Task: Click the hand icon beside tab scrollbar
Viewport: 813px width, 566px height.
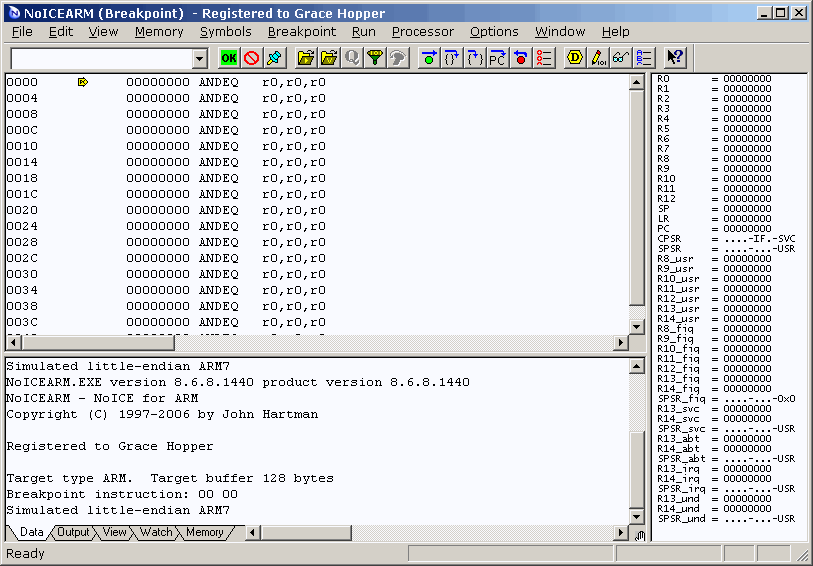Action: click(x=639, y=535)
